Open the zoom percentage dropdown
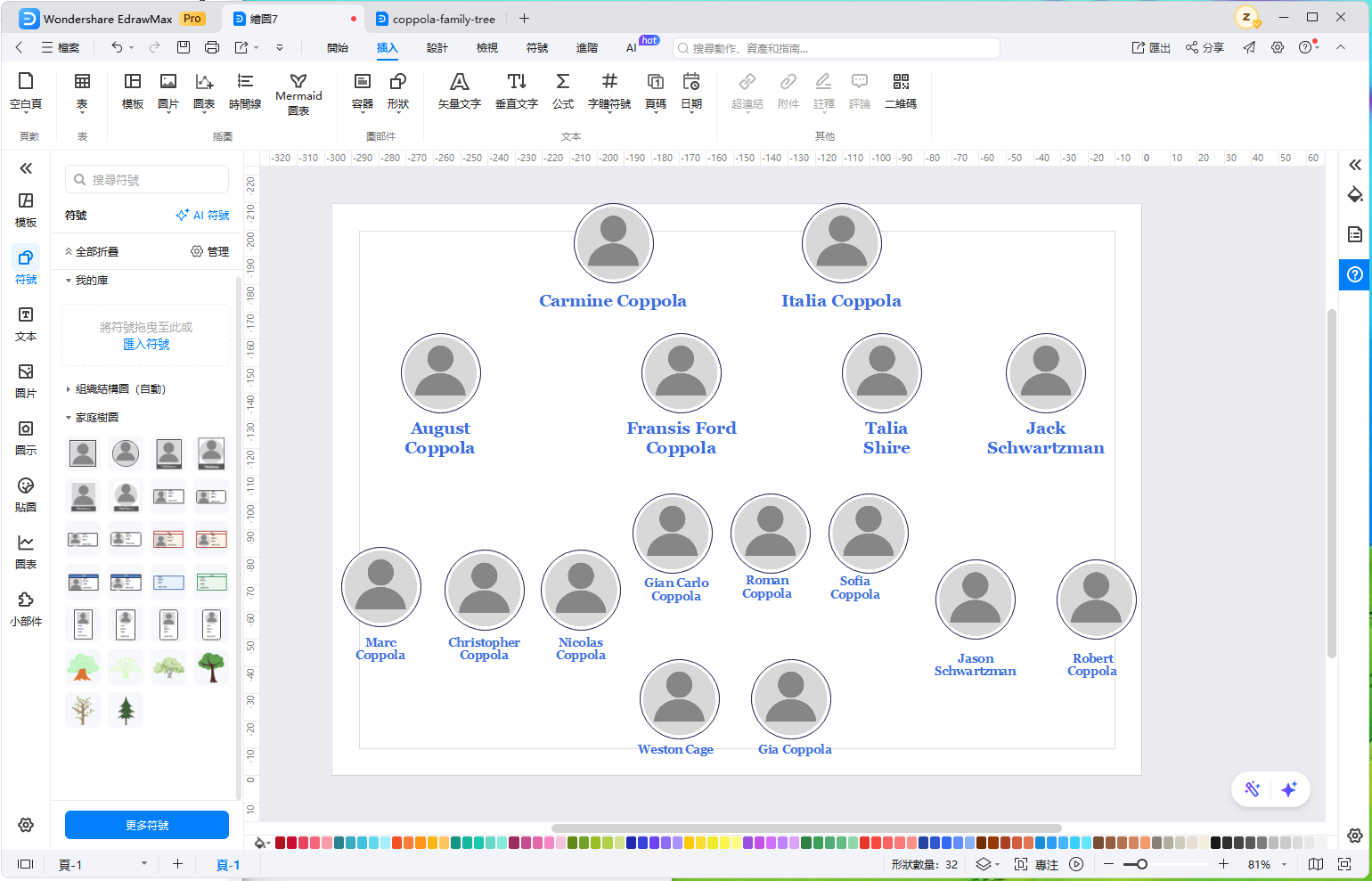The image size is (1372, 881). pyautogui.click(x=1285, y=864)
